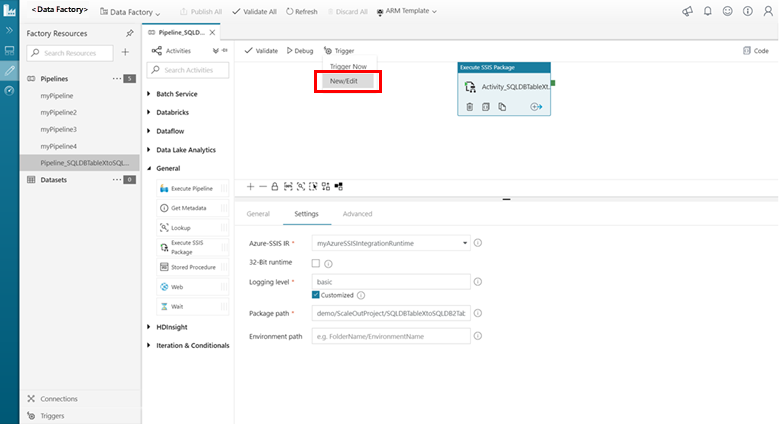Click Validate All button
Viewport: 780px width, 424px height.
click(254, 11)
